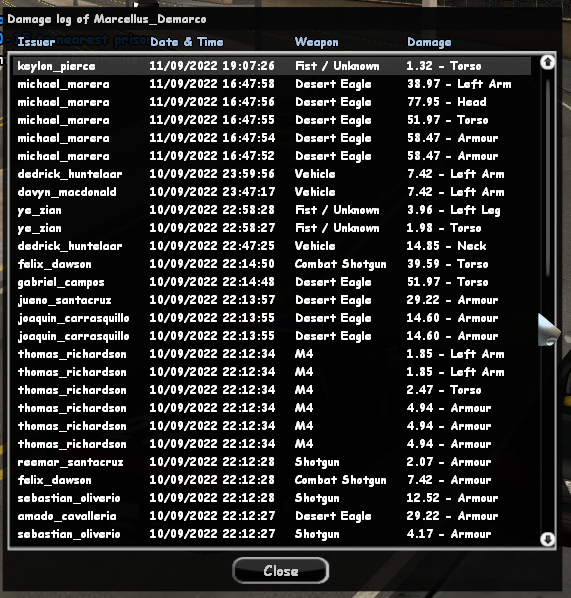Select ye_zian row at 22:58:27
571x598 pixels.
pos(272,228)
